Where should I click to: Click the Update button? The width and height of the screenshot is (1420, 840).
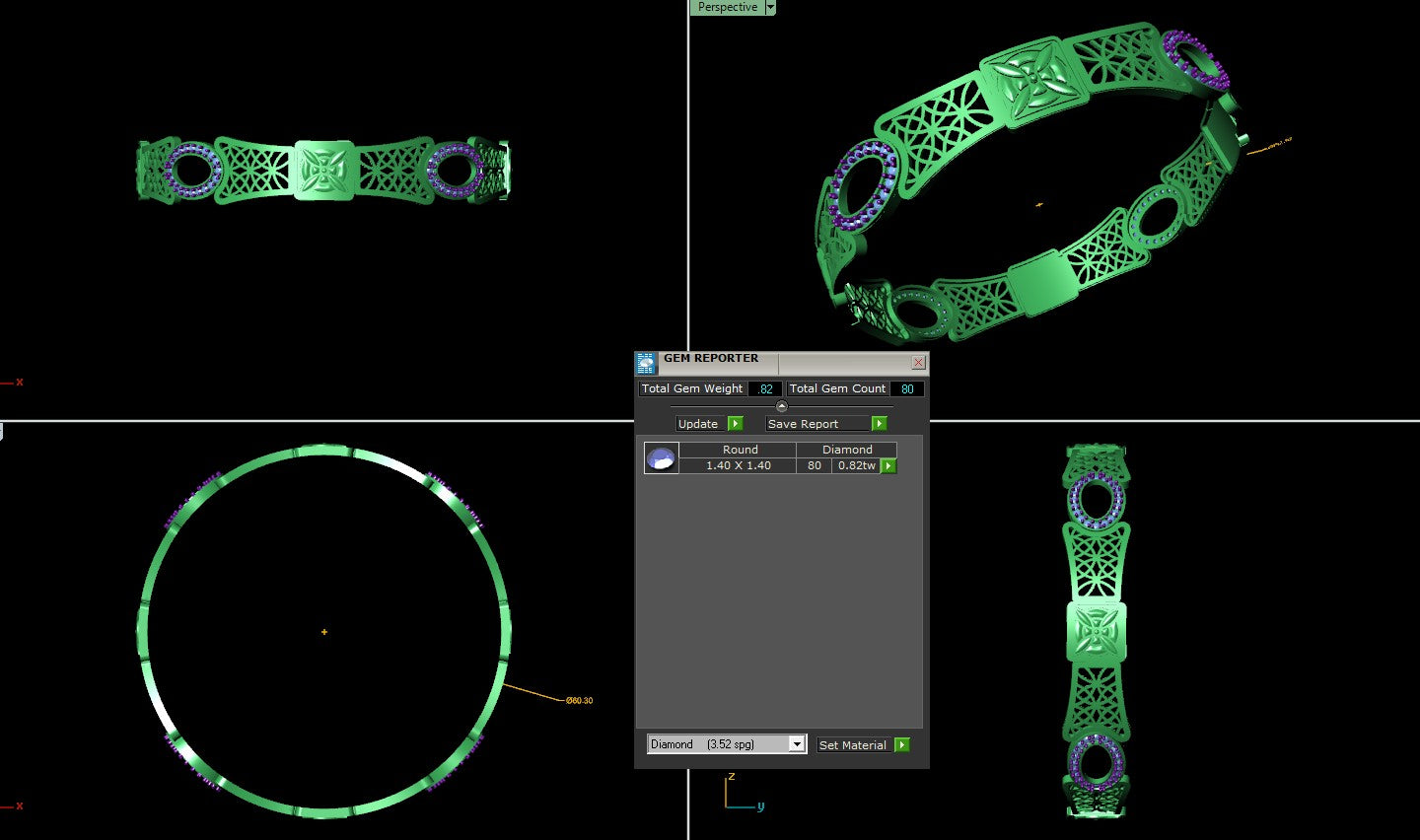pyautogui.click(x=698, y=424)
